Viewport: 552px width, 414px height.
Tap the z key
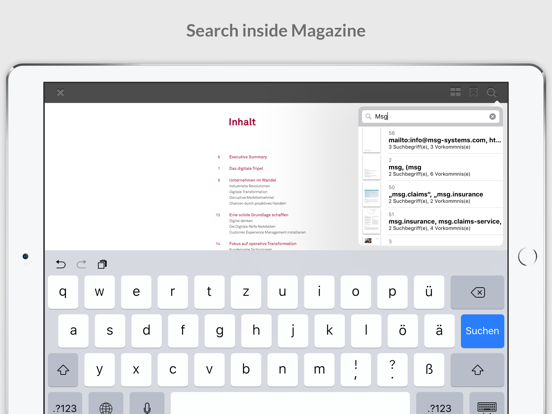coord(246,292)
